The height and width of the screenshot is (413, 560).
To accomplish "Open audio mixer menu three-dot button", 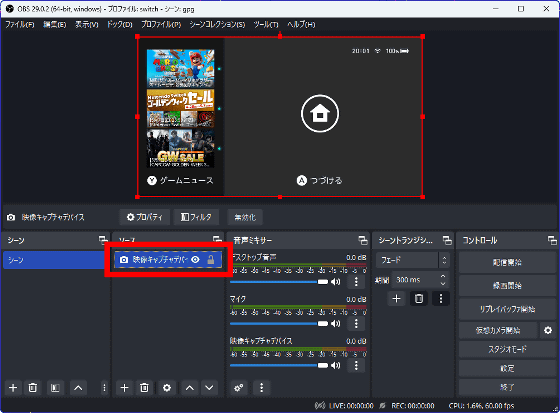I will coord(261,388).
